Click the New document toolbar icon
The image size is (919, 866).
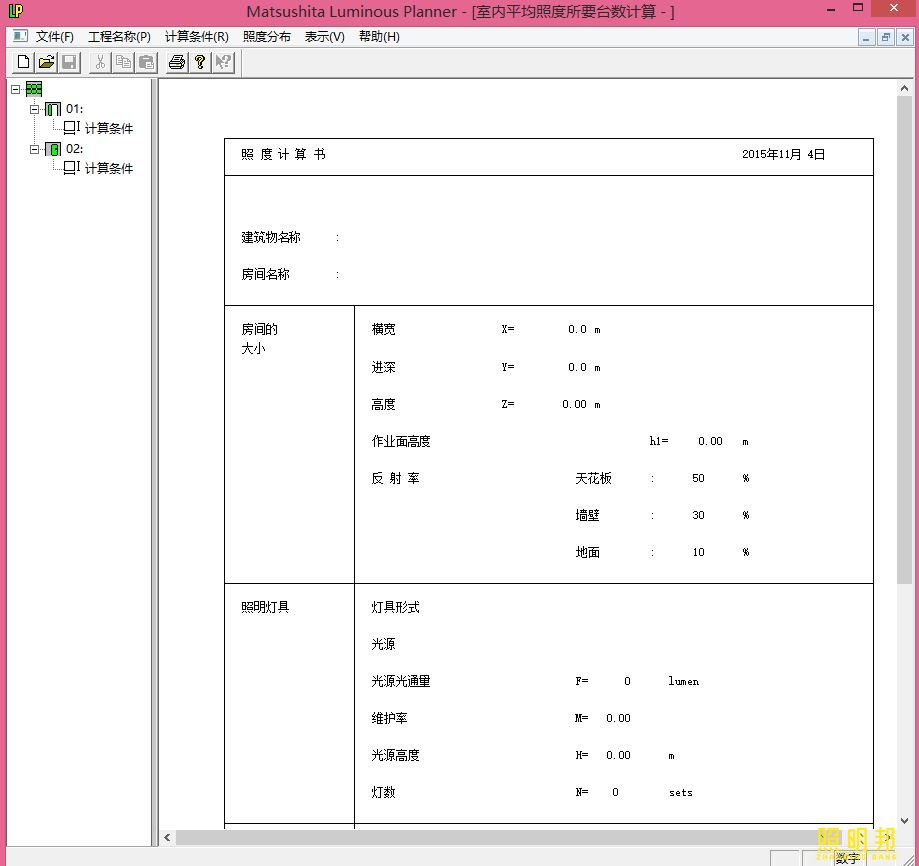click(24, 63)
